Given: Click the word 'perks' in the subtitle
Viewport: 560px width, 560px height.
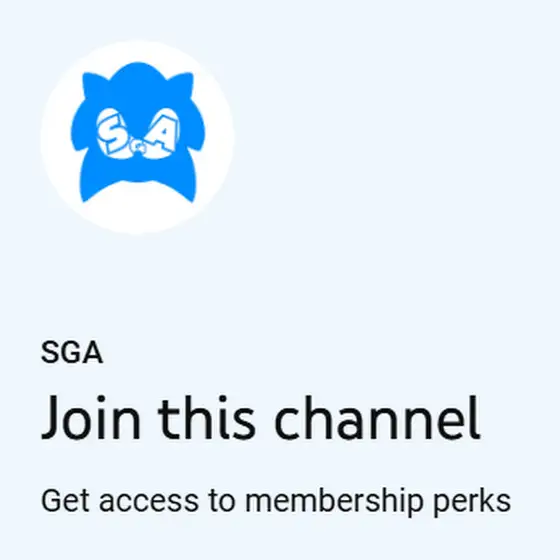Looking at the screenshot, I should point(472,502).
